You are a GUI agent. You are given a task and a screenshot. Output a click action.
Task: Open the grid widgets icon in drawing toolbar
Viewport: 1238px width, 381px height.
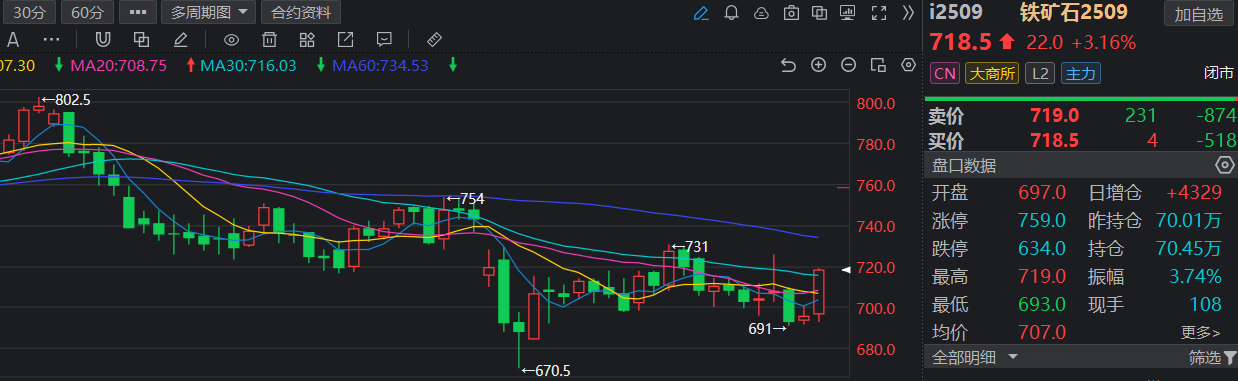pyautogui.click(x=308, y=40)
